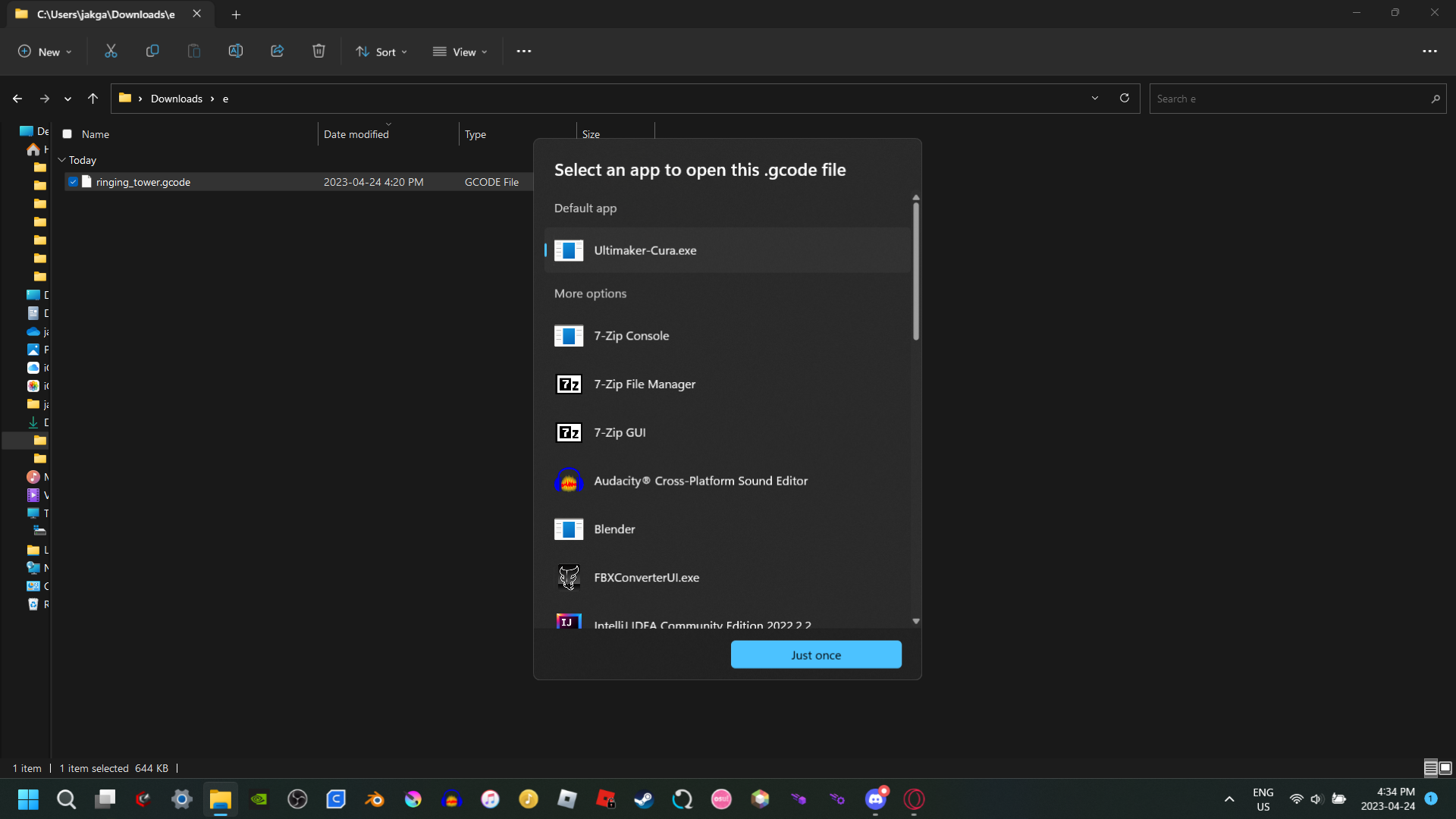The height and width of the screenshot is (819, 1456).
Task: Uncheck the ringing_tower.gcode checkbox
Action: [74, 181]
